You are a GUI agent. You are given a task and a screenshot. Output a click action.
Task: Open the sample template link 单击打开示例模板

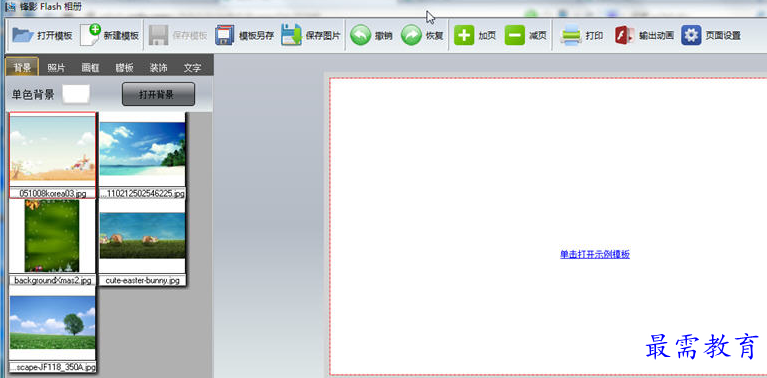[595, 254]
